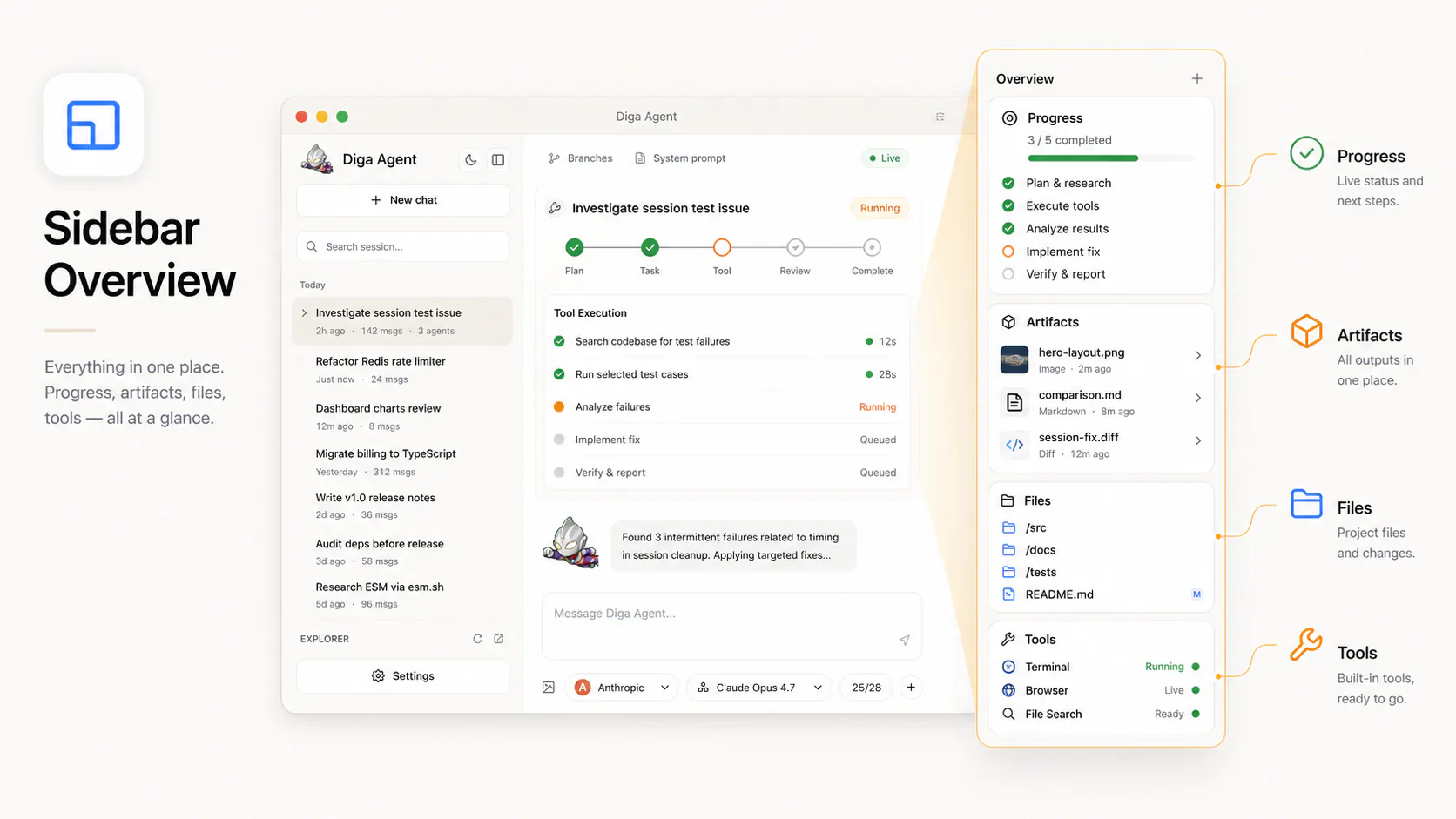Open Settings
This screenshot has height=819, width=1456.
click(x=403, y=676)
